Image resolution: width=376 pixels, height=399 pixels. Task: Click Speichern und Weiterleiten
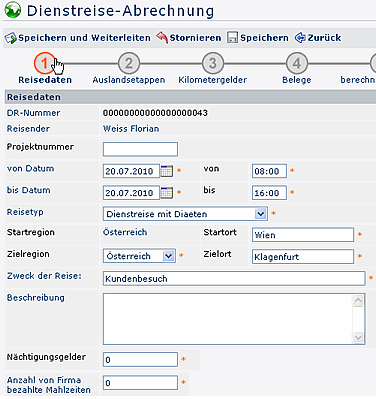pyautogui.click(x=84, y=38)
